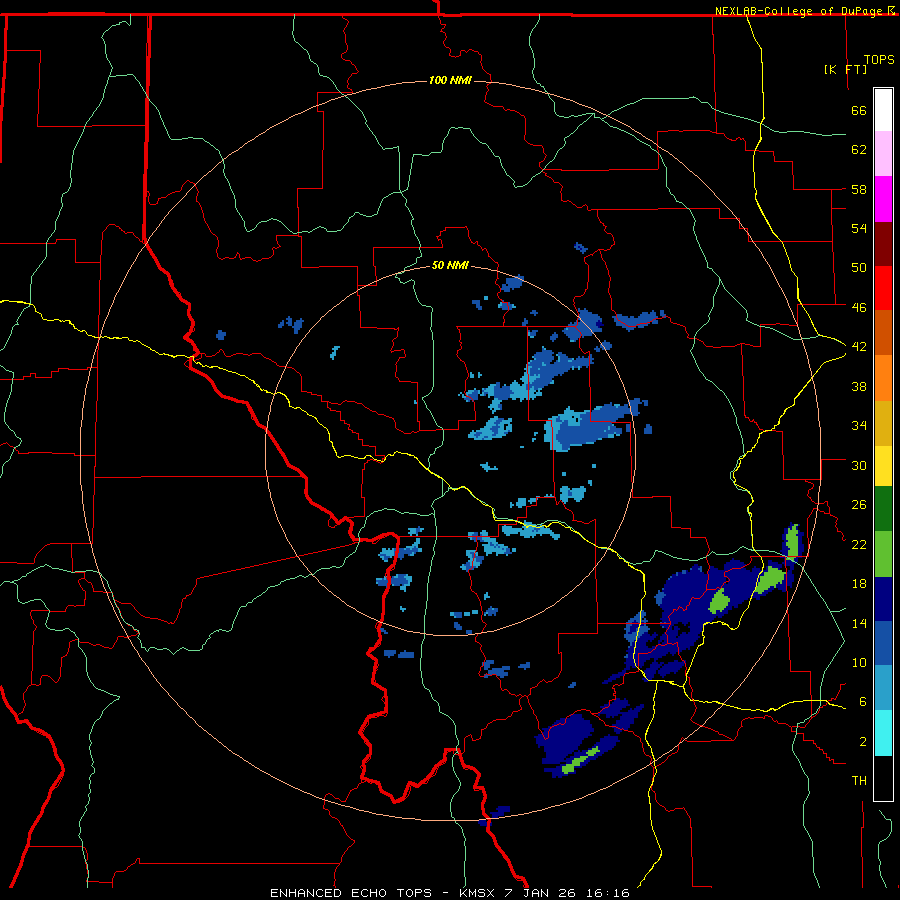900x900 pixels.
Task: Select the "KMSX" station identifier
Action: click(x=476, y=893)
